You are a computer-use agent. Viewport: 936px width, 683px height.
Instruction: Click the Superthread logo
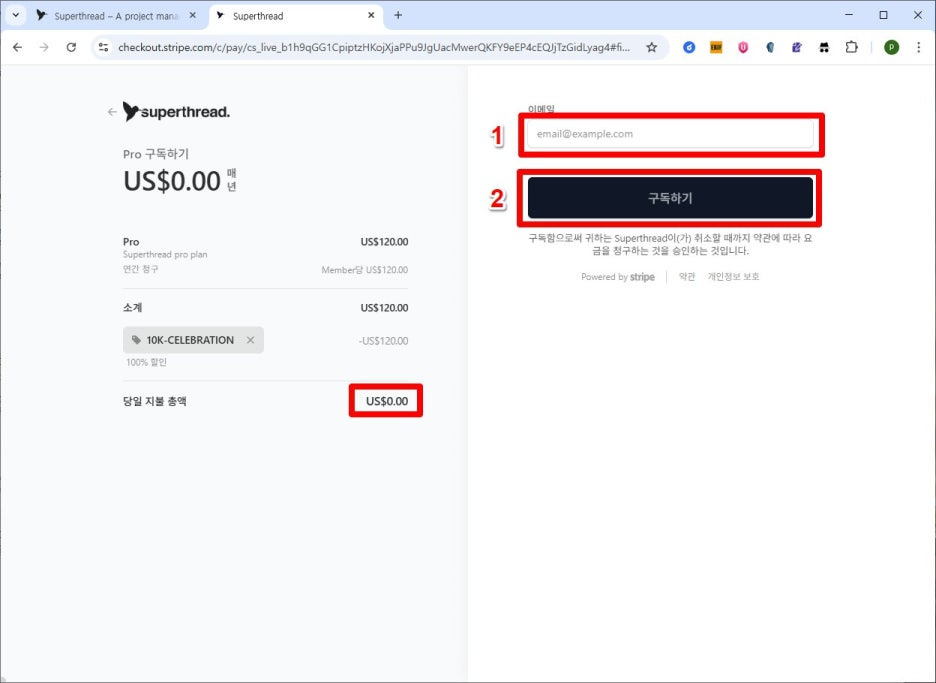tap(176, 112)
